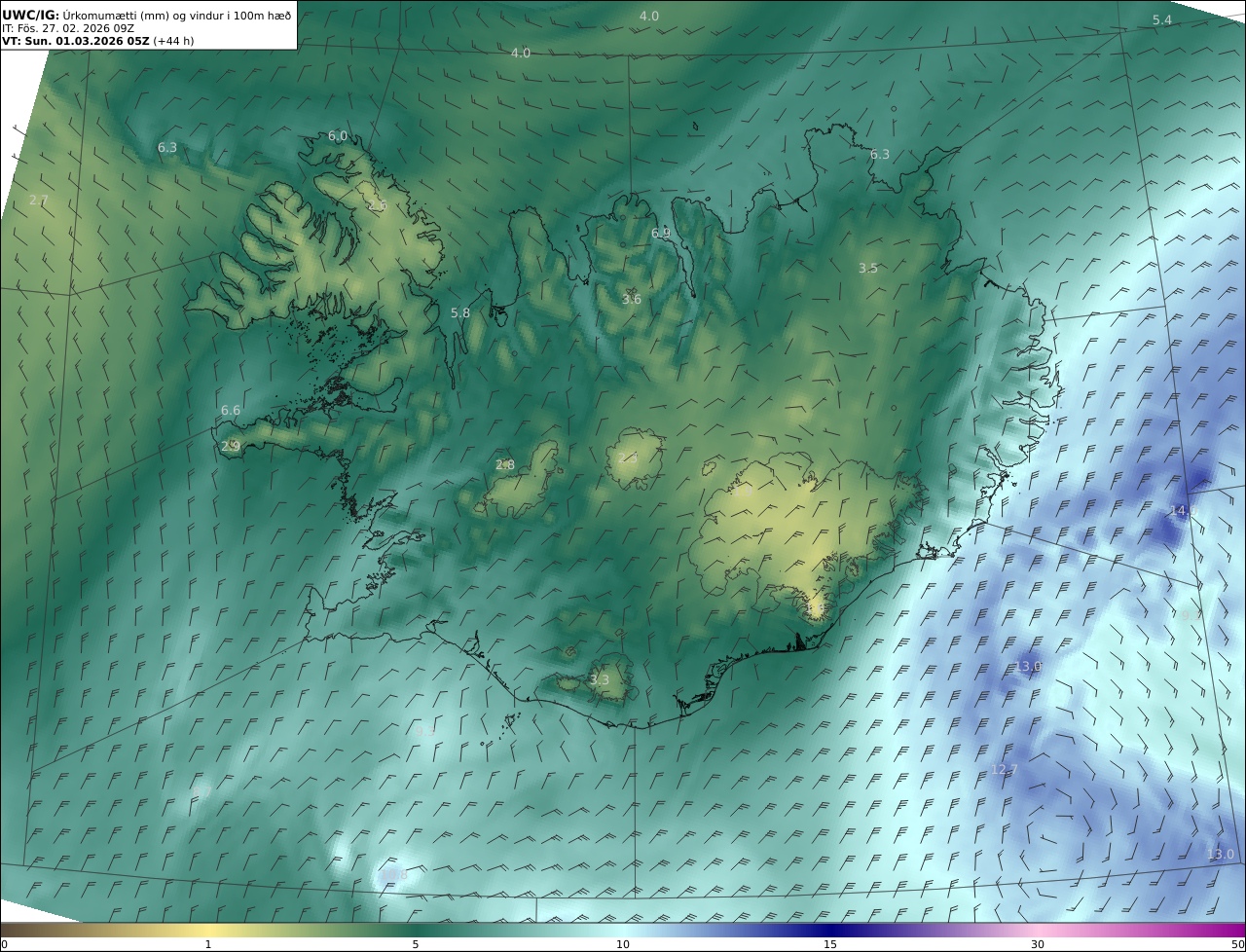Image resolution: width=1246 pixels, height=952 pixels.
Task: Click the 14.0 value label on the map
Action: tap(1182, 511)
